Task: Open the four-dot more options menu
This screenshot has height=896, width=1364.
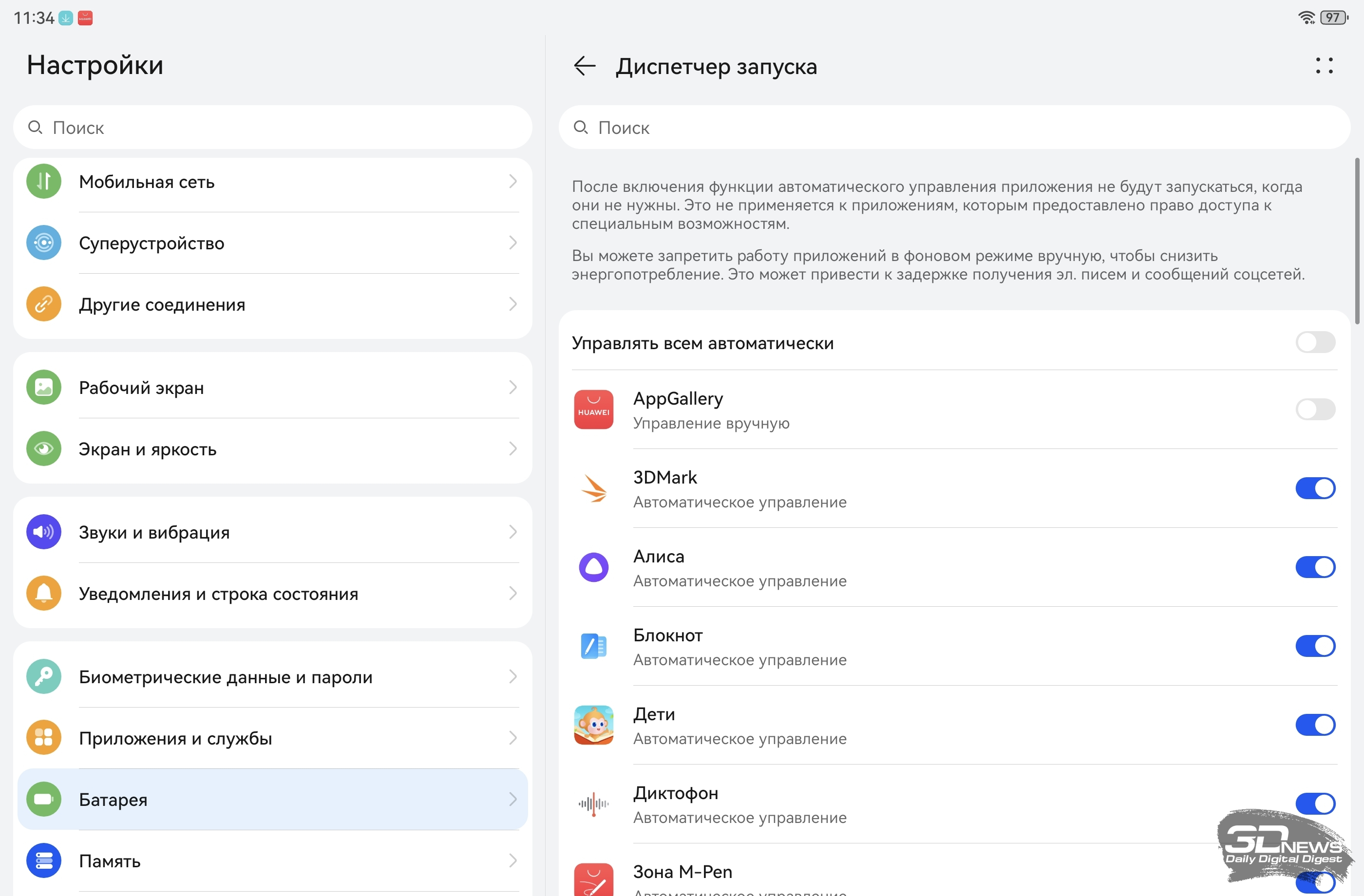Action: pyautogui.click(x=1324, y=66)
